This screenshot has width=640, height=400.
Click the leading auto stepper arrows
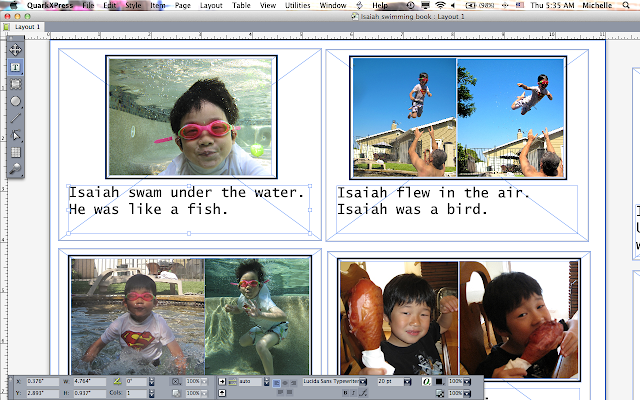(267, 381)
